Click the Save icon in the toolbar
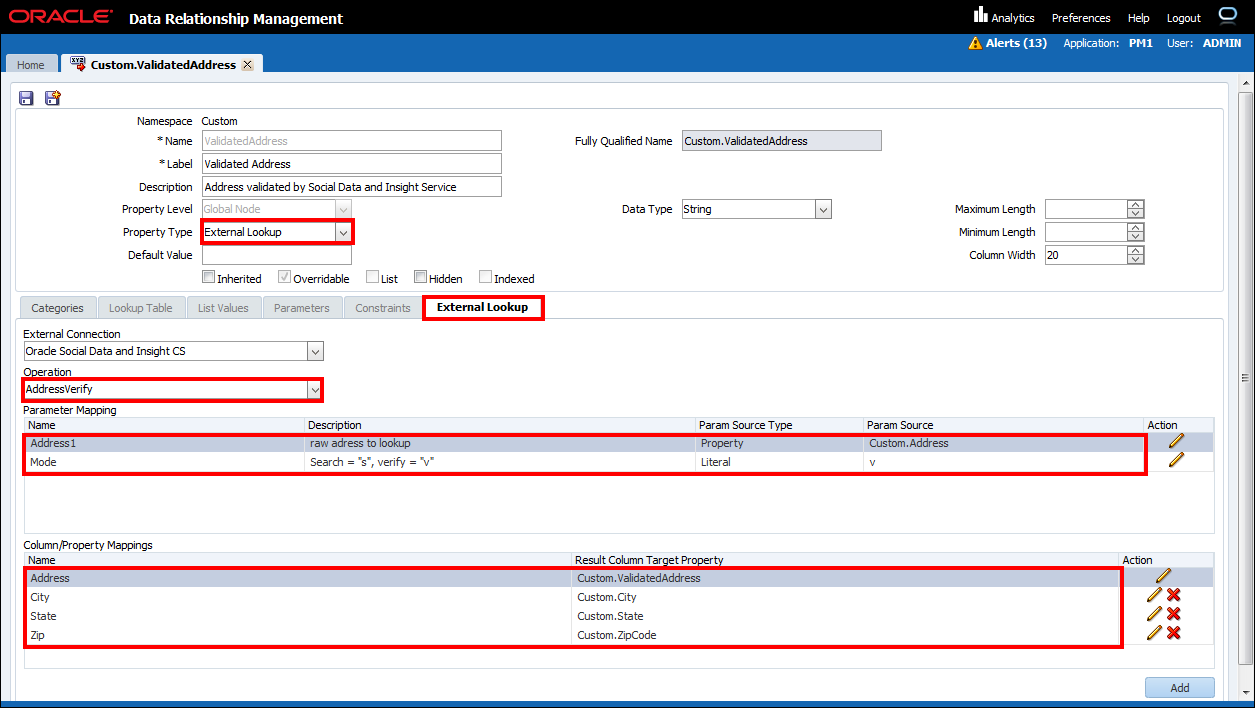 pyautogui.click(x=26, y=98)
